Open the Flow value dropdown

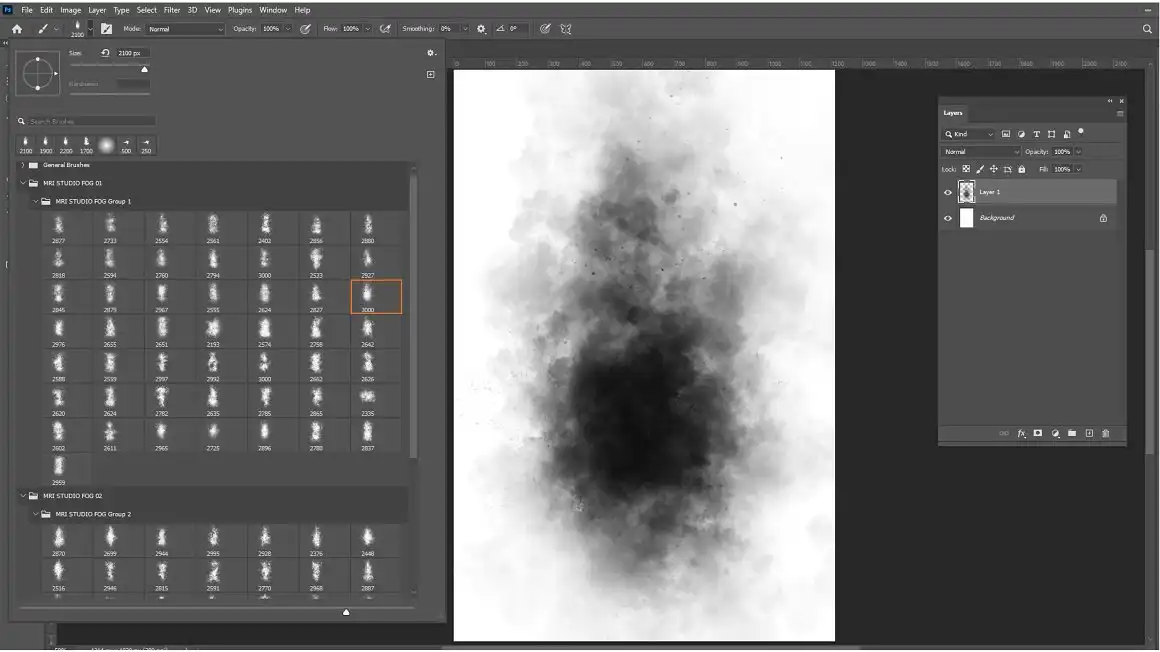coord(368,29)
